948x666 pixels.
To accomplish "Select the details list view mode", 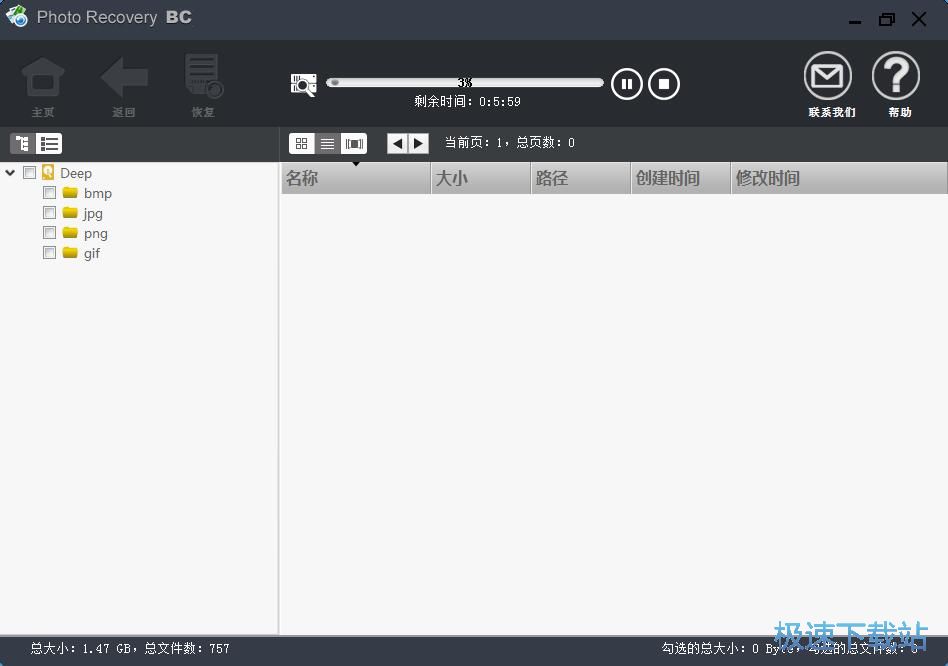I will pyautogui.click(x=327, y=143).
